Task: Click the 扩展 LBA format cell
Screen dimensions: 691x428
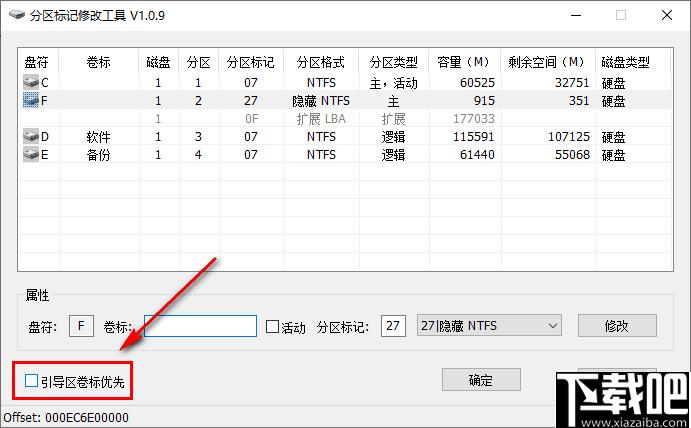Action: (321, 119)
